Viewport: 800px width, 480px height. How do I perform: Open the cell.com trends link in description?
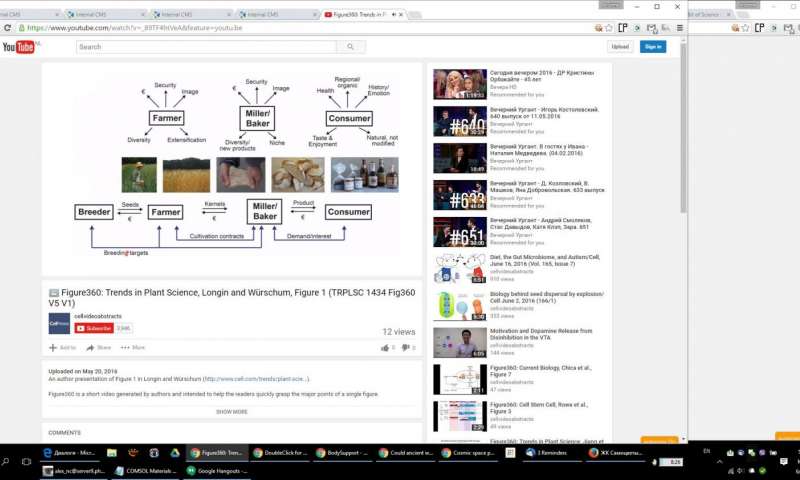(x=256, y=379)
